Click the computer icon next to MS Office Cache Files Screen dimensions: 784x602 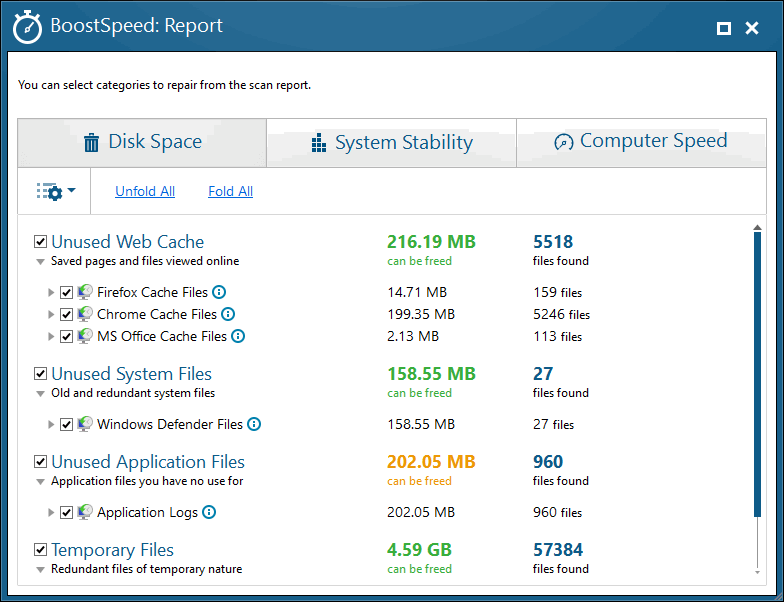pos(85,336)
